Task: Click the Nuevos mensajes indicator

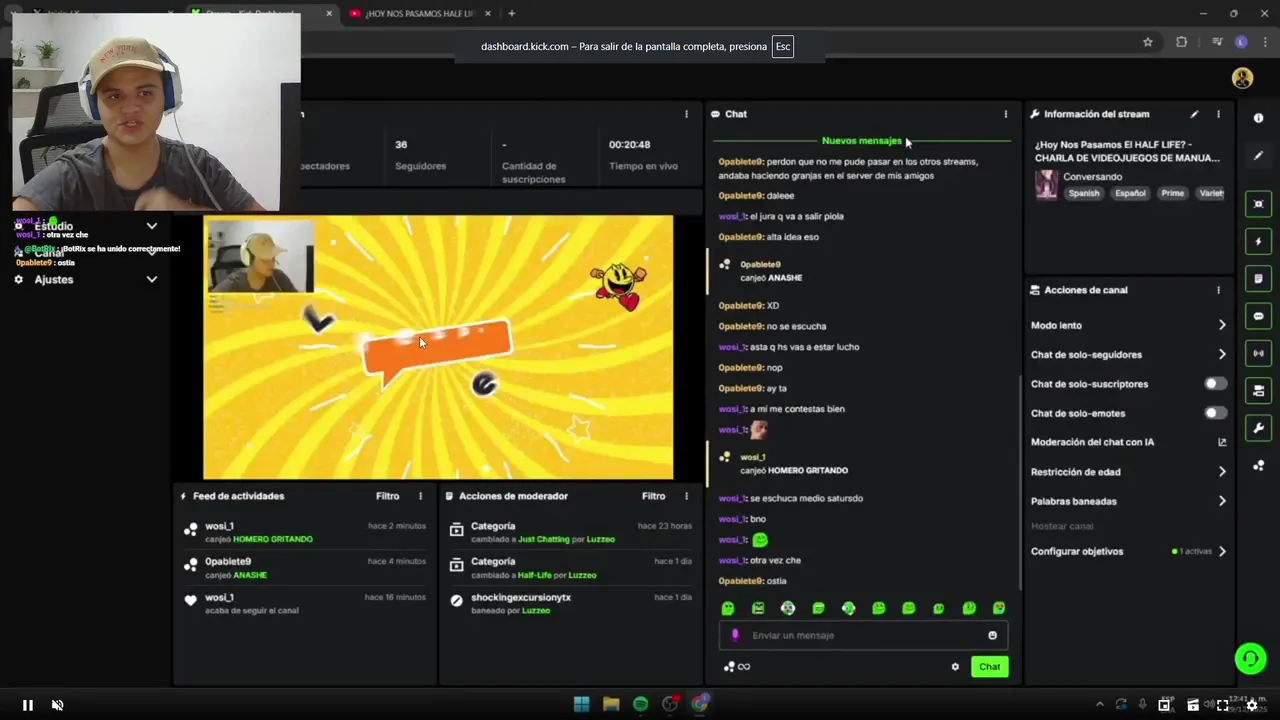Action: pos(861,141)
